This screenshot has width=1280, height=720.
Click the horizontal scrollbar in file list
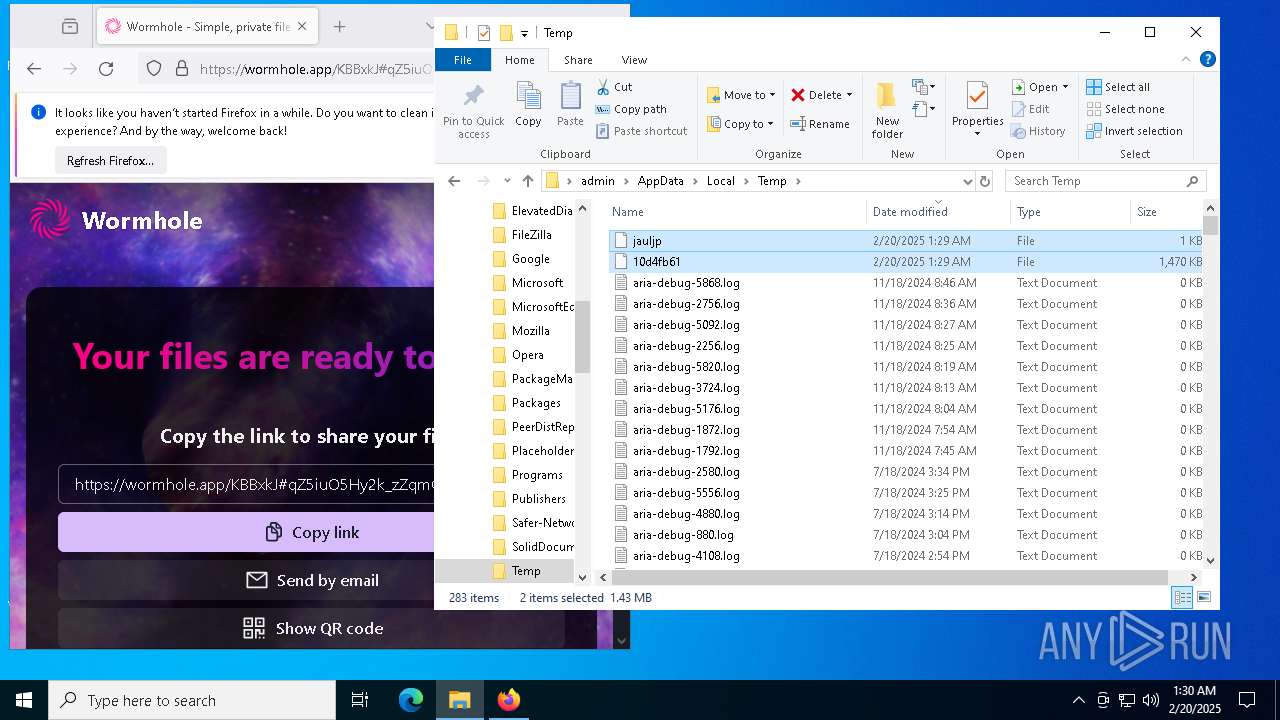click(x=890, y=577)
